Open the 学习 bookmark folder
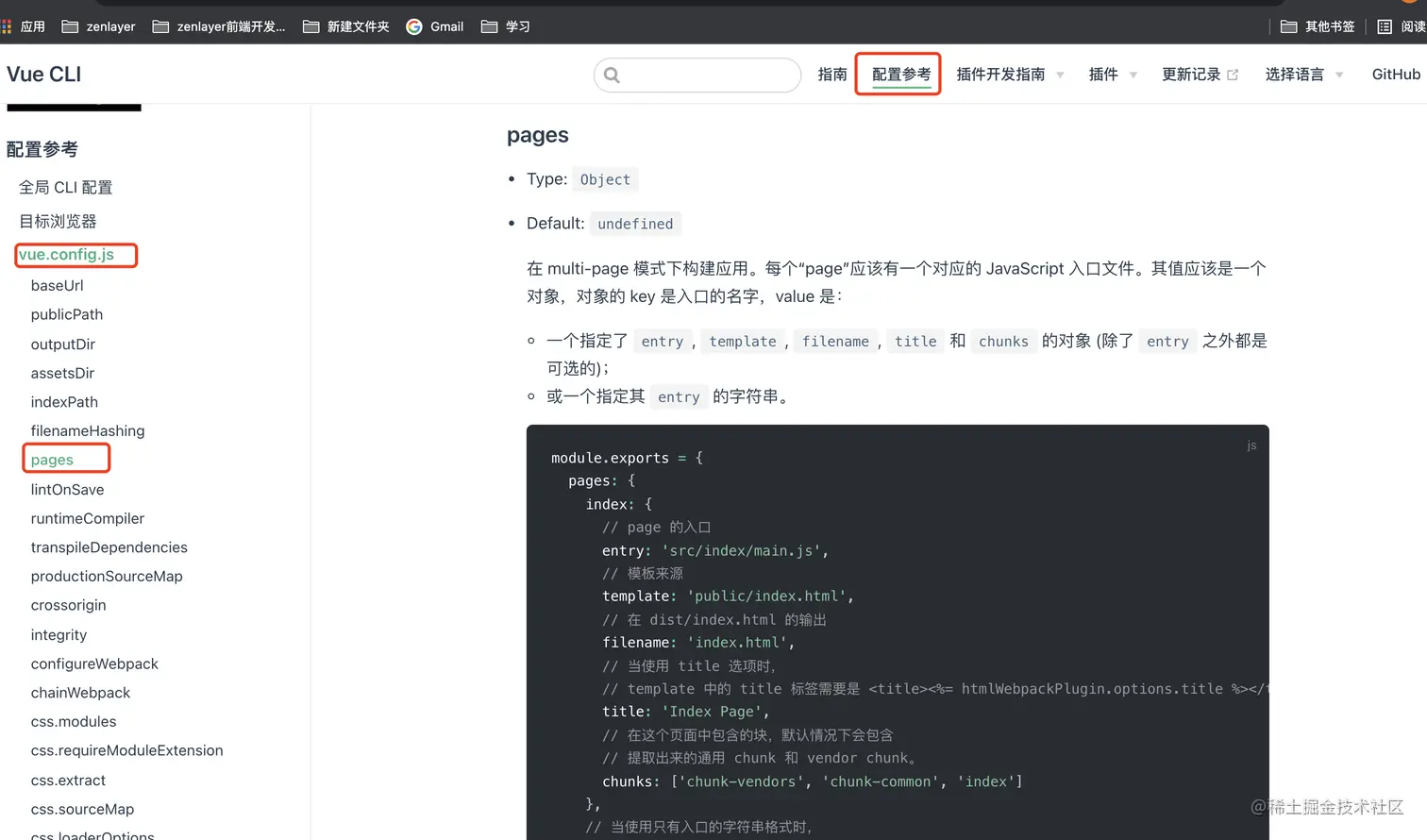 (x=506, y=26)
